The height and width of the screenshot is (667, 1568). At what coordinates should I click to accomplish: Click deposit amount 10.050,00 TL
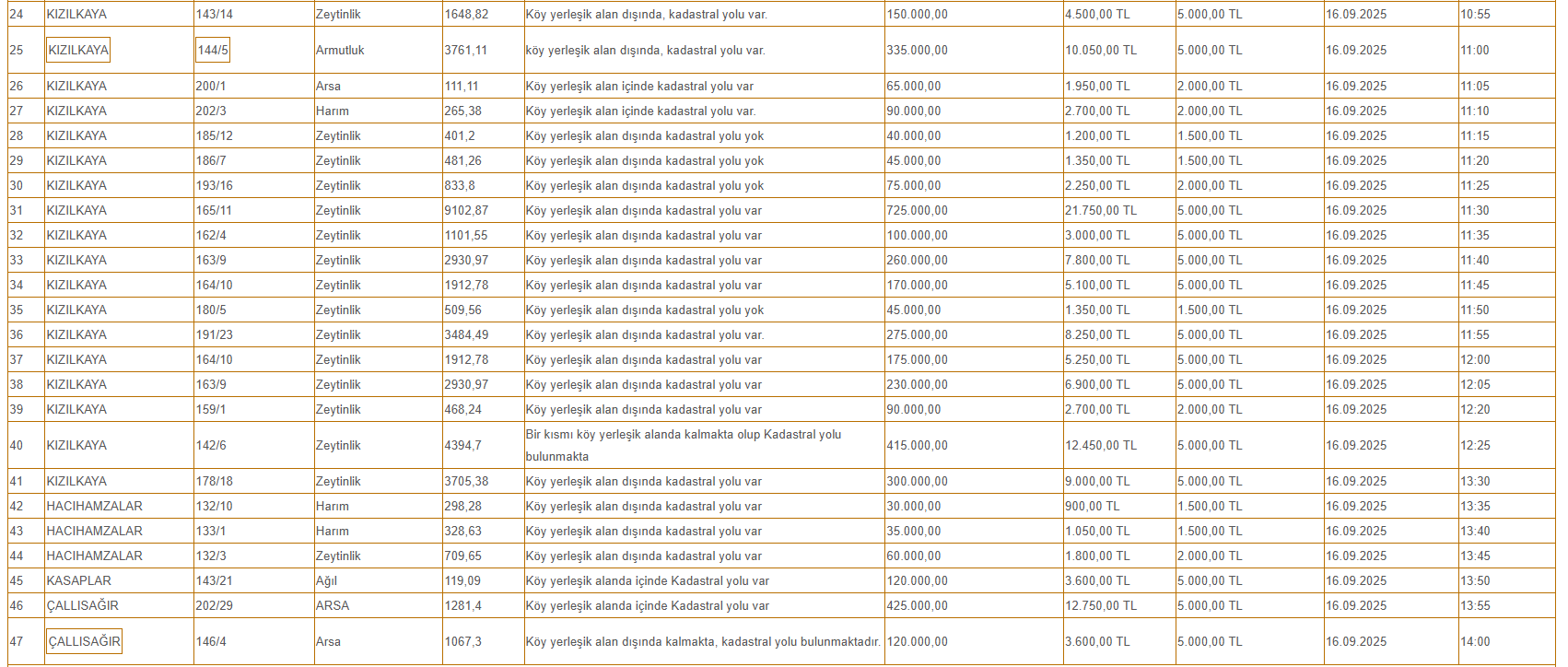coord(1101,50)
